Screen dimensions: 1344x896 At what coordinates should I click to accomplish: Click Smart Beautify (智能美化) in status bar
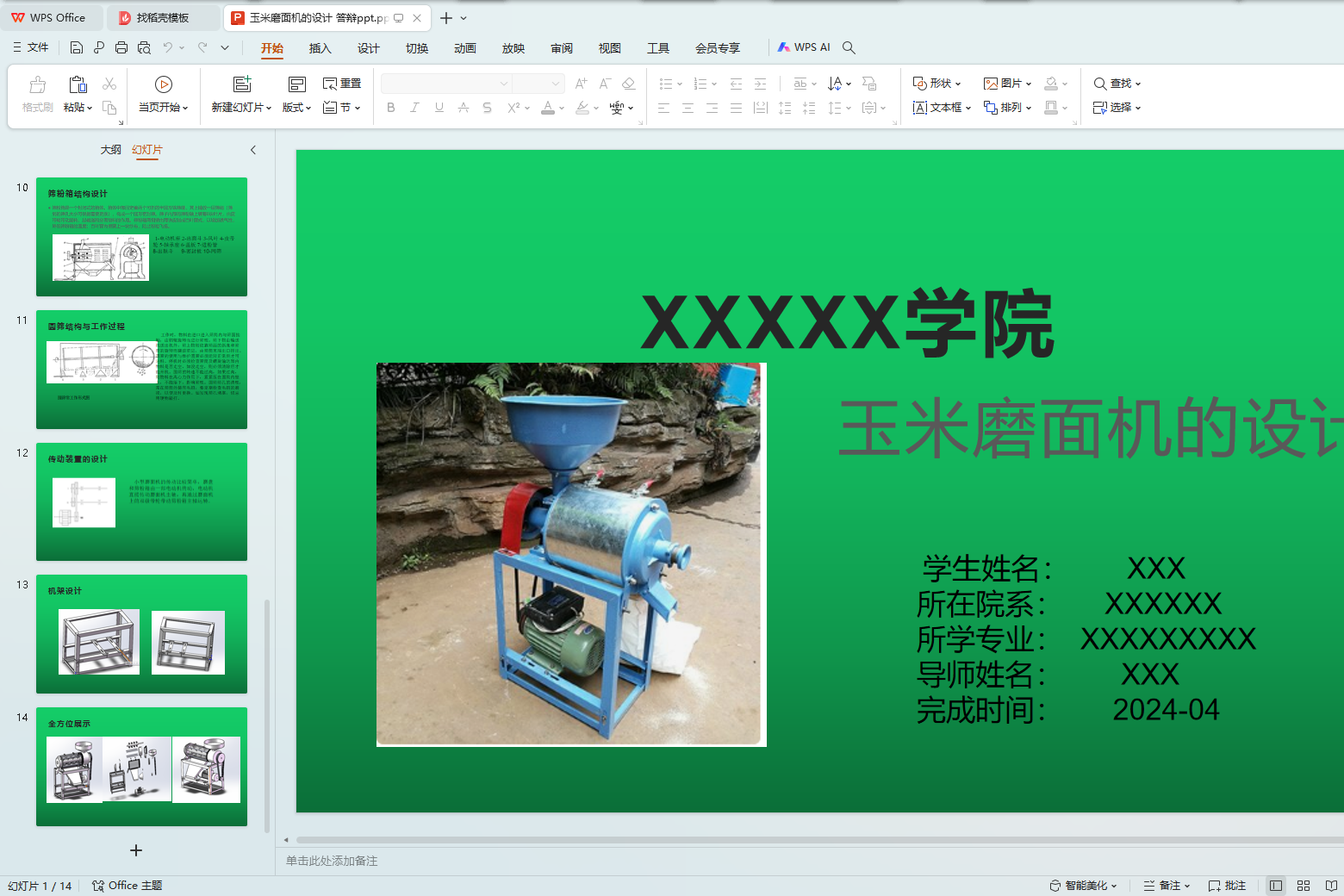pos(1083,886)
